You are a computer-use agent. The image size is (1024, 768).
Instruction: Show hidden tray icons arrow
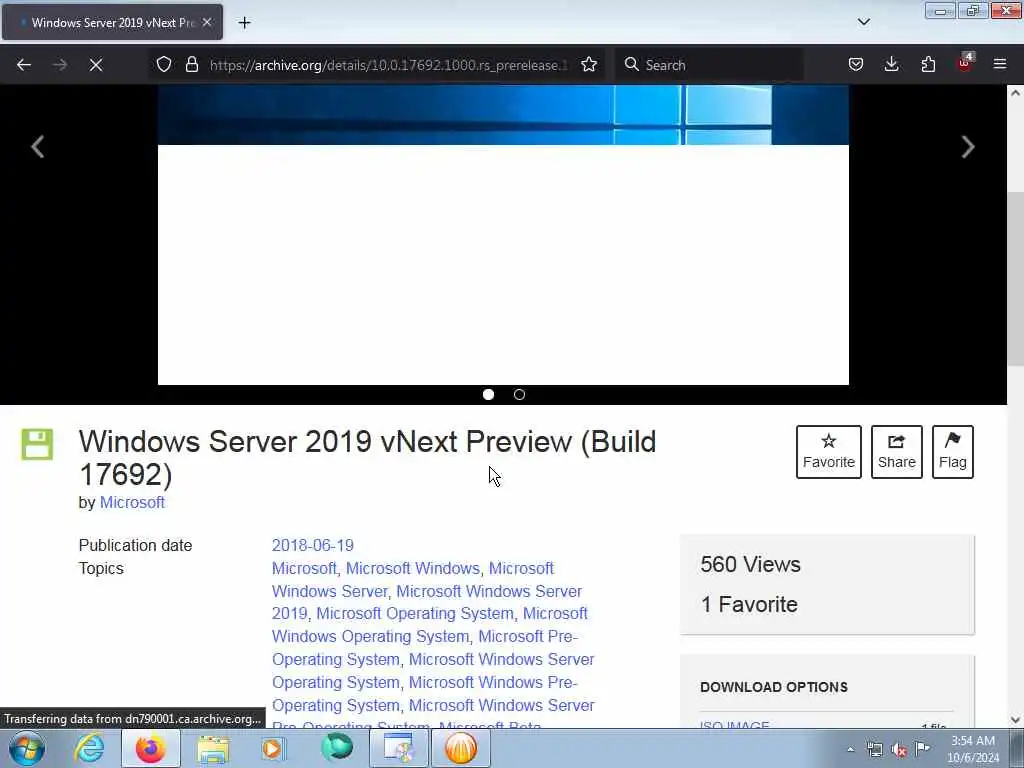click(850, 749)
